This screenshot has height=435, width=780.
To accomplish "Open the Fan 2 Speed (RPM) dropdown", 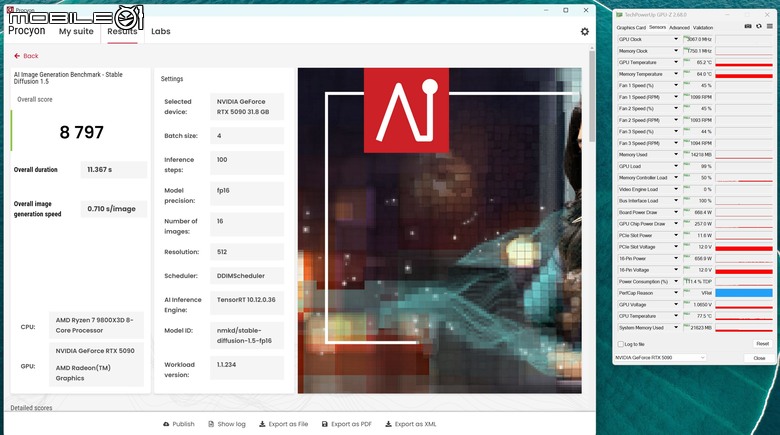I will pos(676,120).
